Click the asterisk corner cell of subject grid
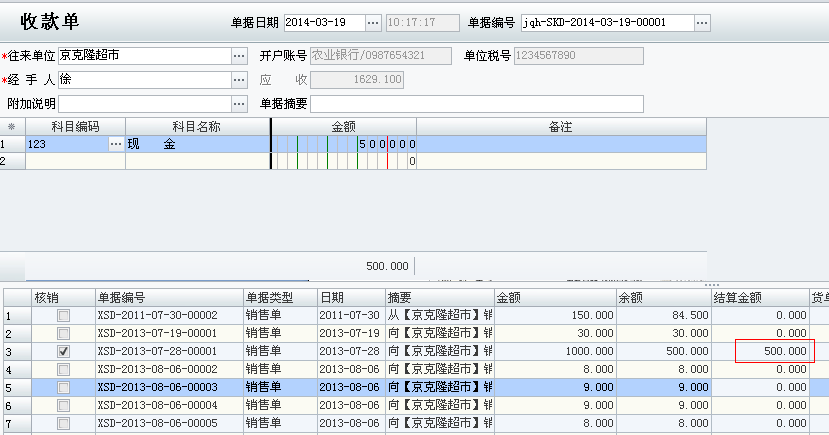The image size is (829, 435). point(12,127)
